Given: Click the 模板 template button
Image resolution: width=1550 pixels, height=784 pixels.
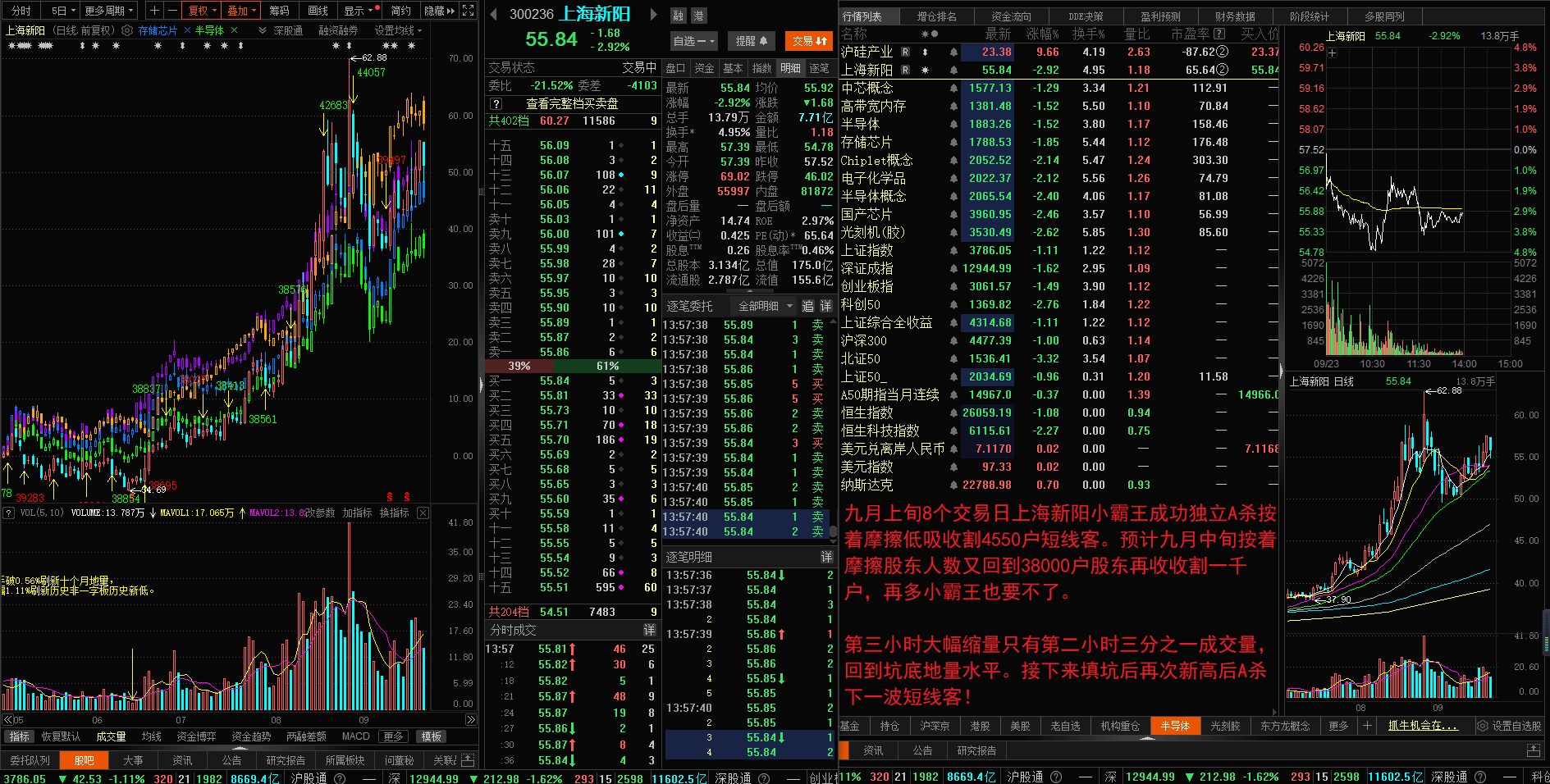Looking at the screenshot, I should click(x=432, y=736).
